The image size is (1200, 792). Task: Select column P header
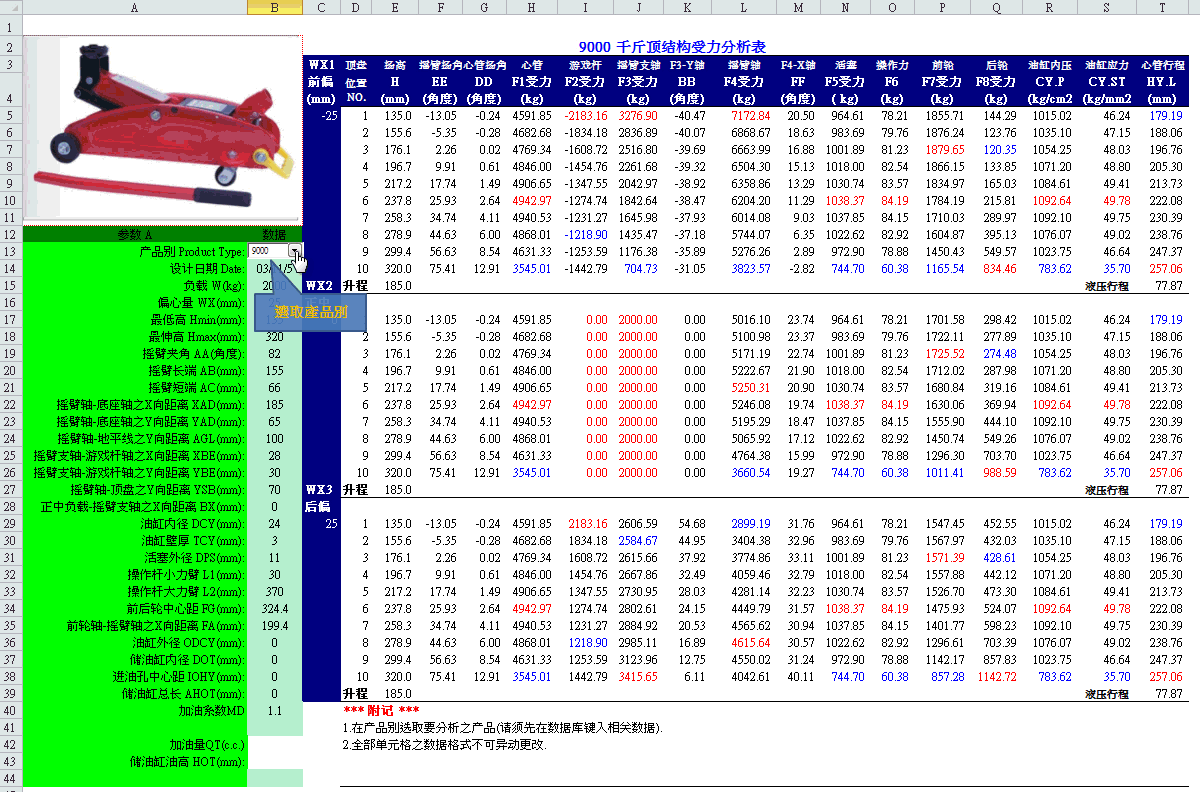(942, 7)
